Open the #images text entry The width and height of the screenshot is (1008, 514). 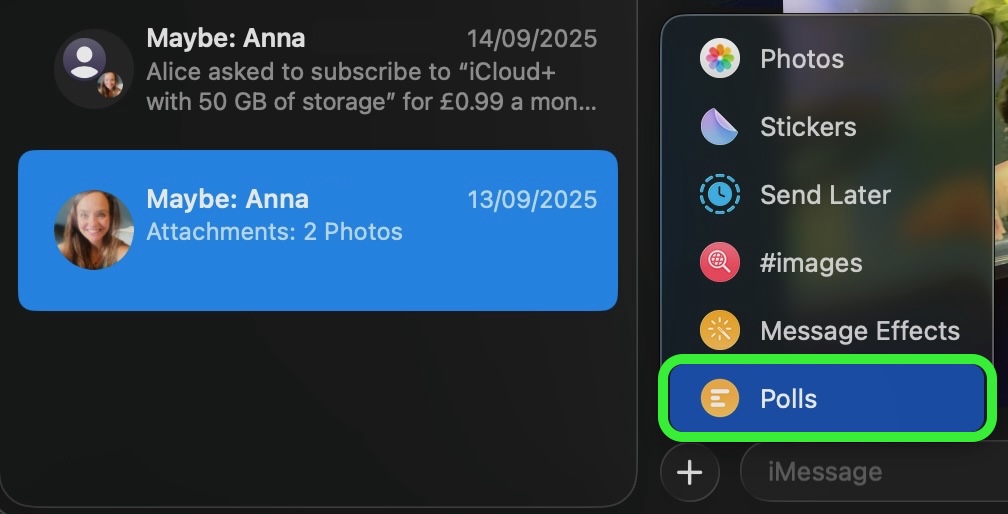coord(811,263)
